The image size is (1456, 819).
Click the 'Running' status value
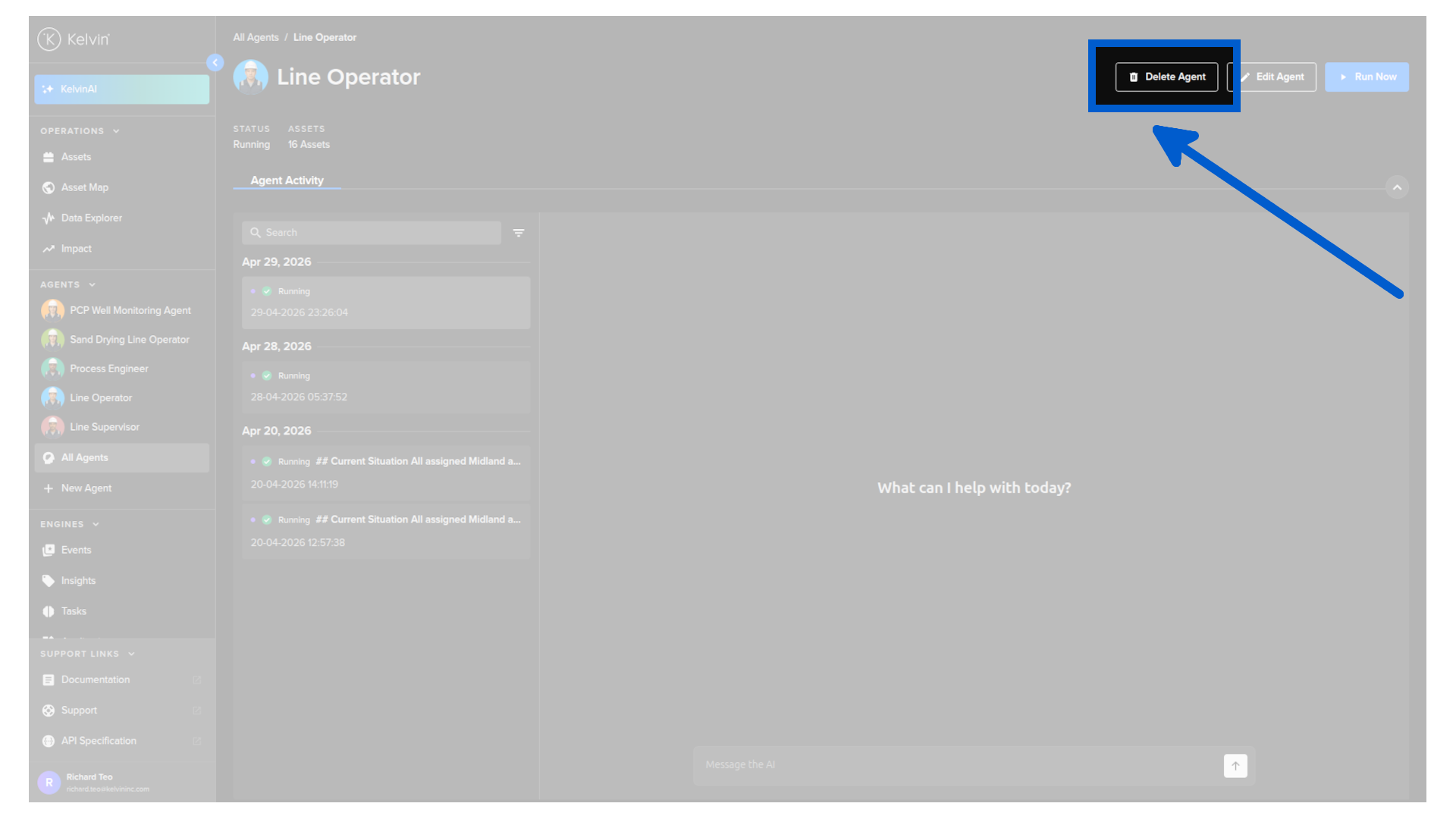coord(251,145)
